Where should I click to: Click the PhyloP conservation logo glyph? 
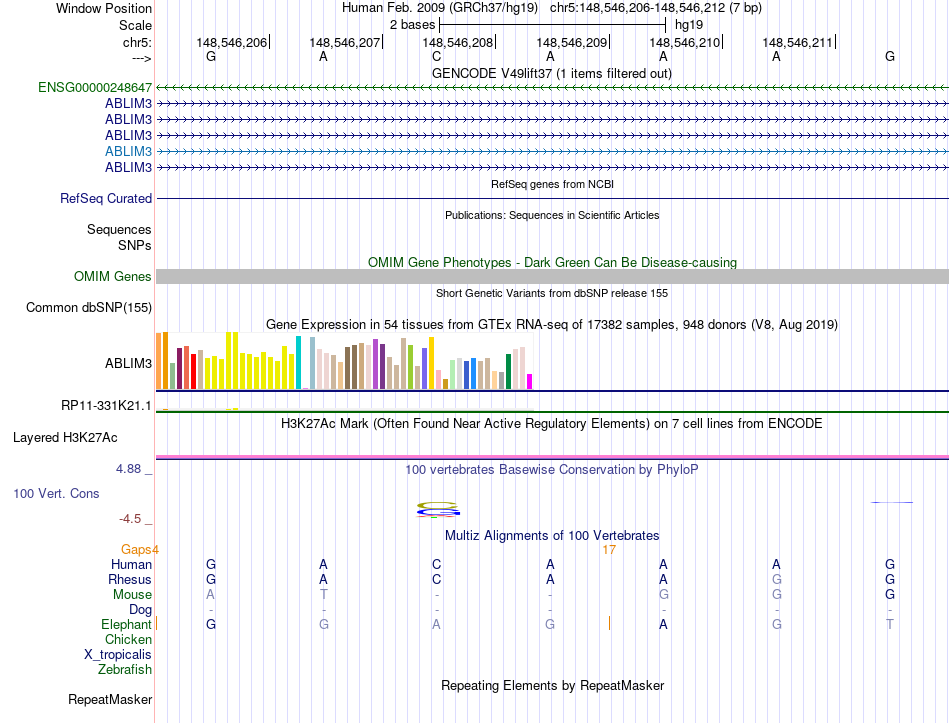(x=438, y=510)
